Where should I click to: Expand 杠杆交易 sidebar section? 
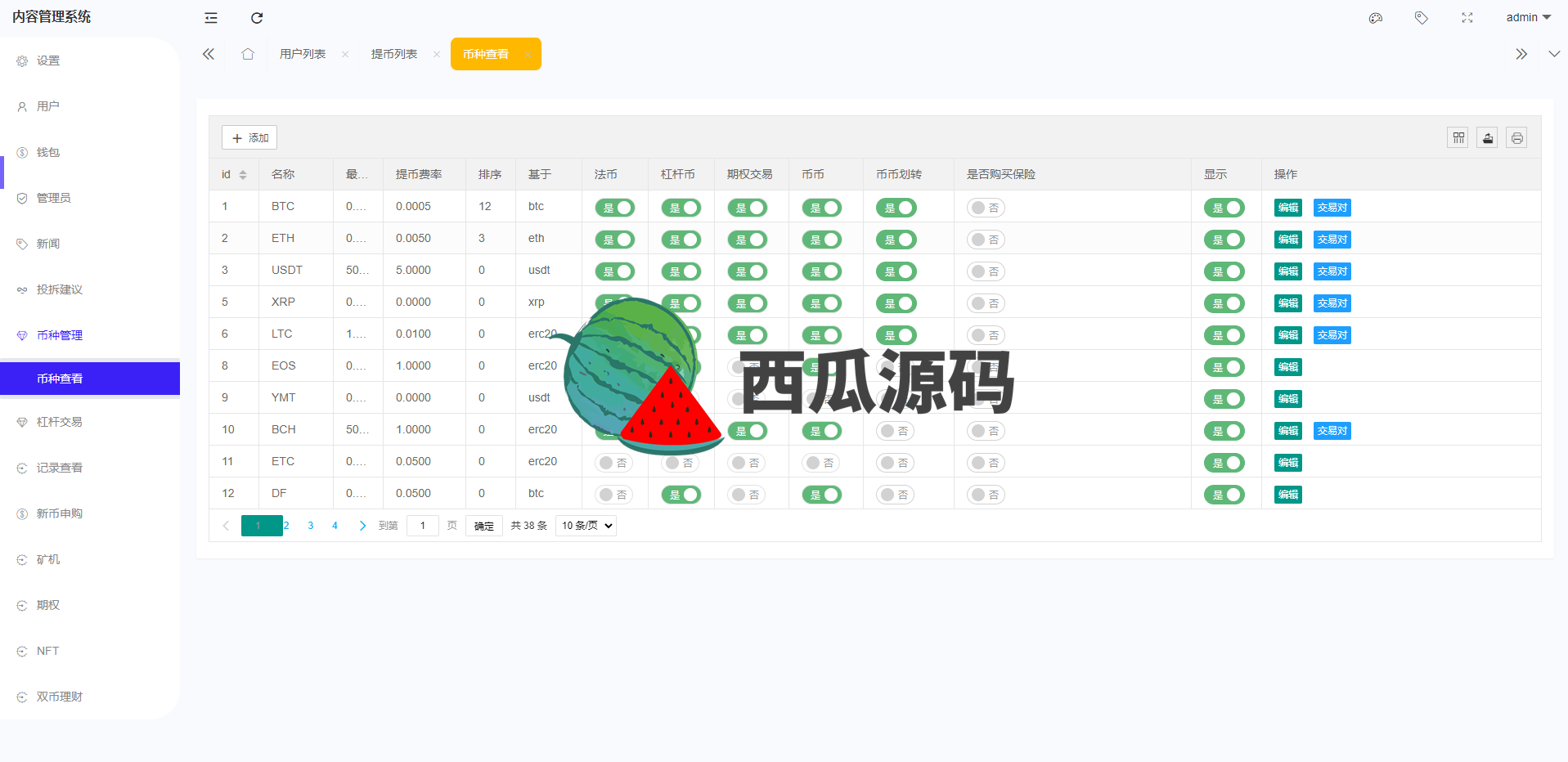tap(90, 422)
